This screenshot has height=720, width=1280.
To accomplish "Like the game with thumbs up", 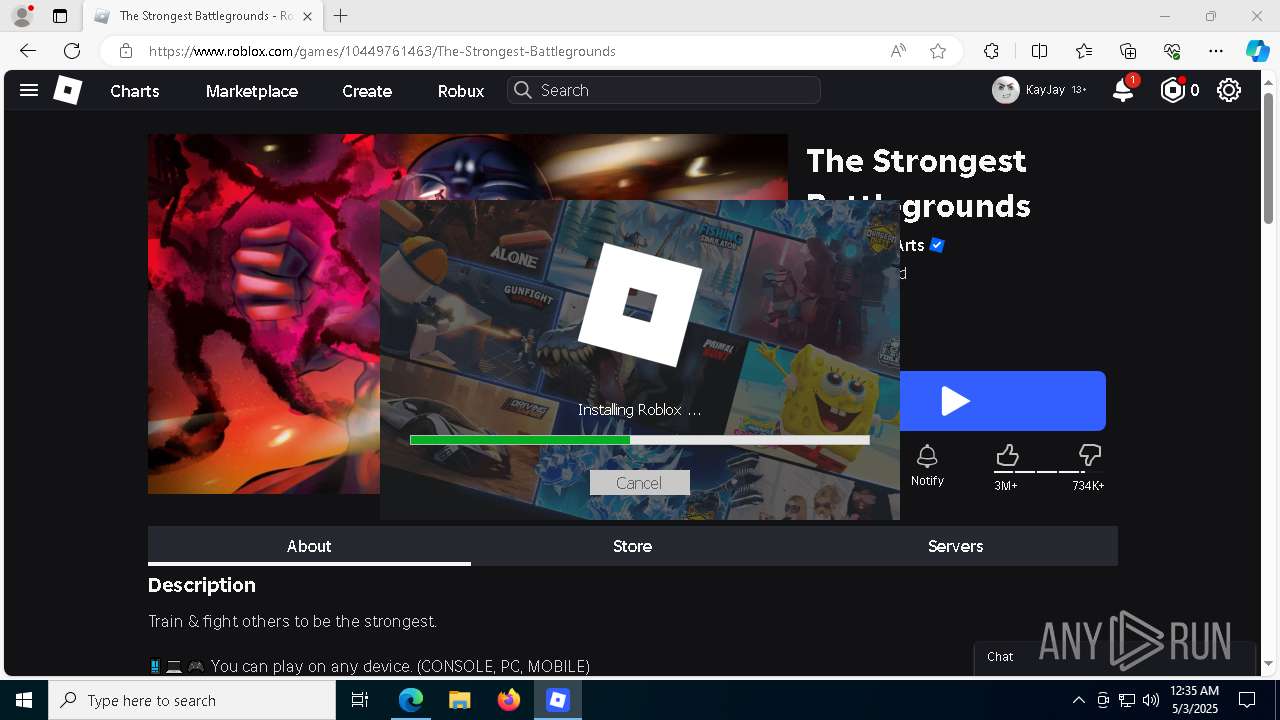I will [x=1007, y=456].
